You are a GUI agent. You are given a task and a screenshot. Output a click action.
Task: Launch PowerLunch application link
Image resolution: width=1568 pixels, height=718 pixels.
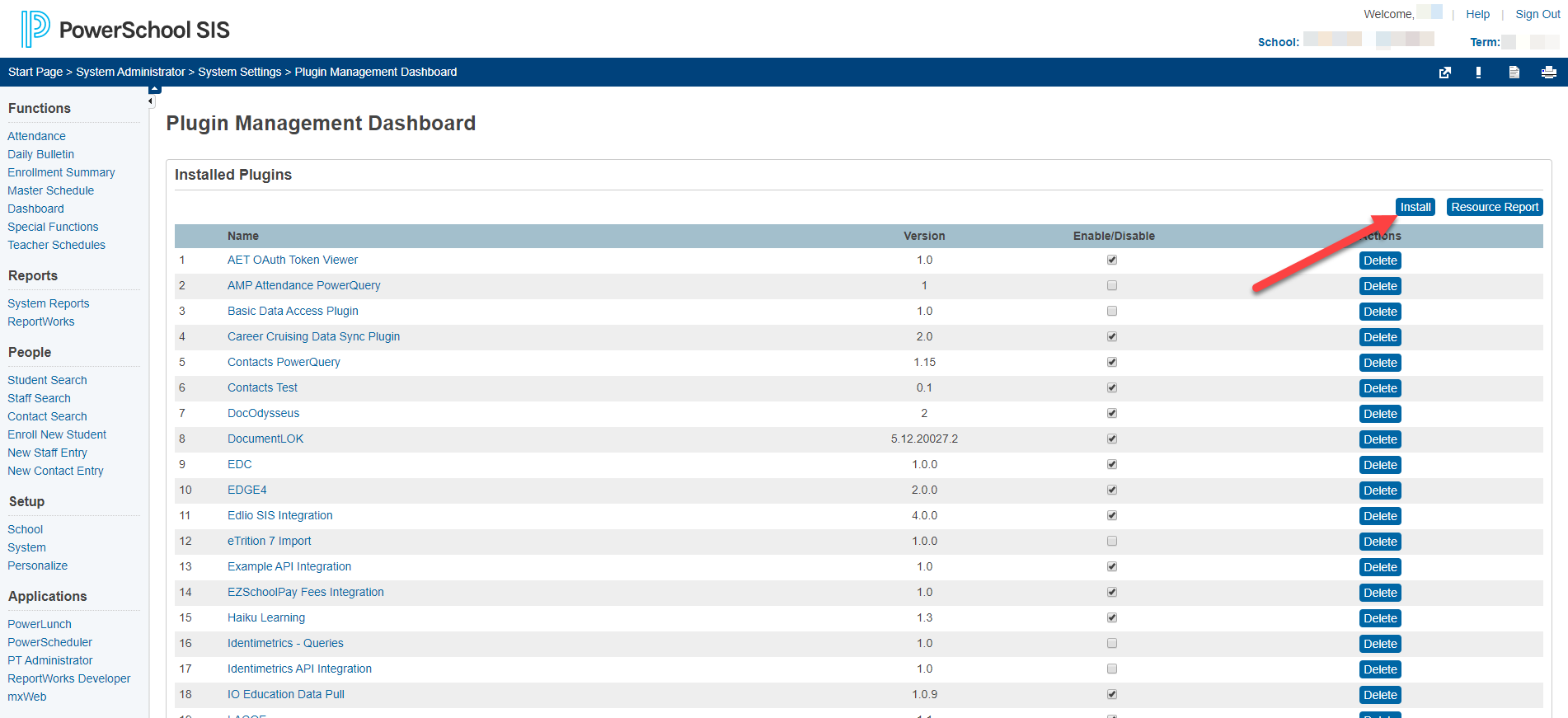tap(39, 624)
